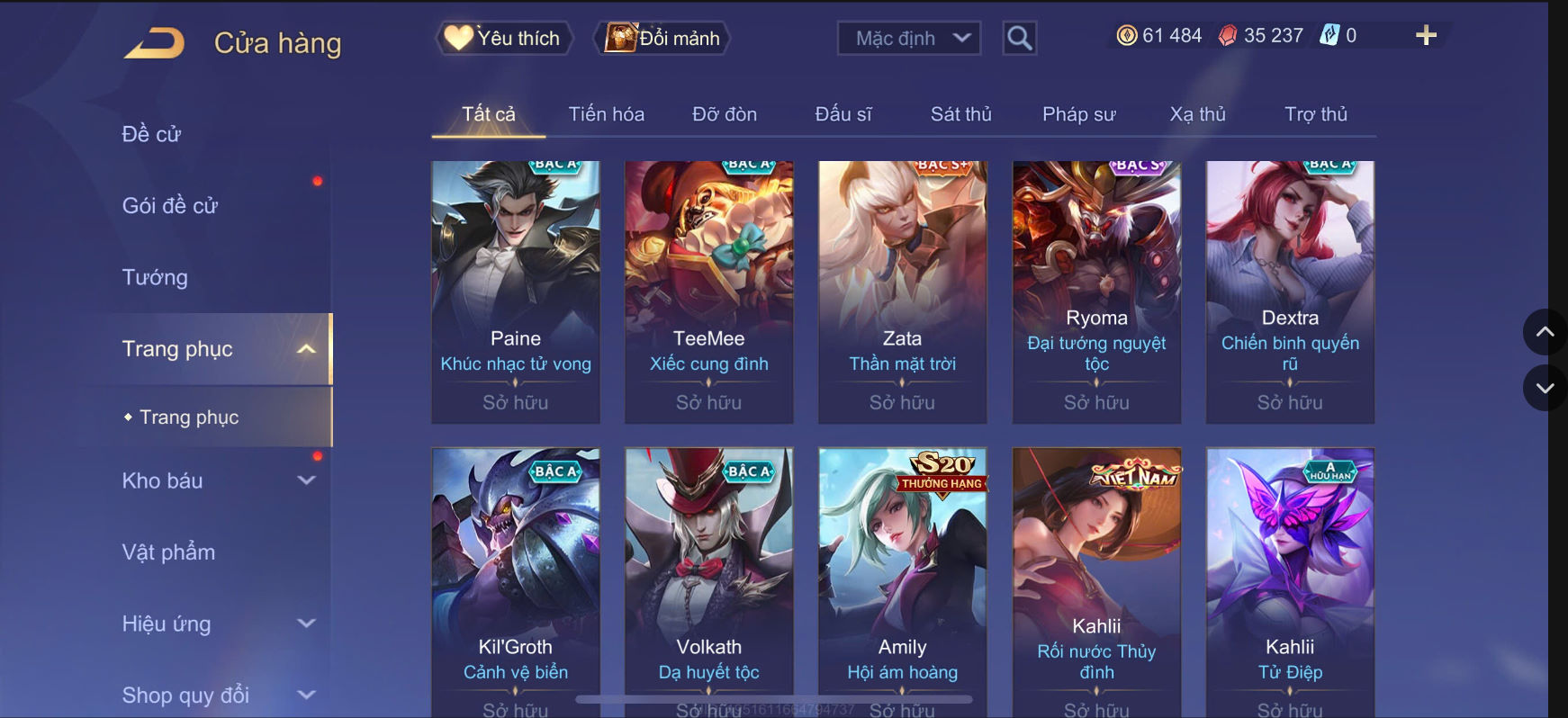Switch to the Sát thủ tab
This screenshot has height=718, width=1568.
coord(960,114)
